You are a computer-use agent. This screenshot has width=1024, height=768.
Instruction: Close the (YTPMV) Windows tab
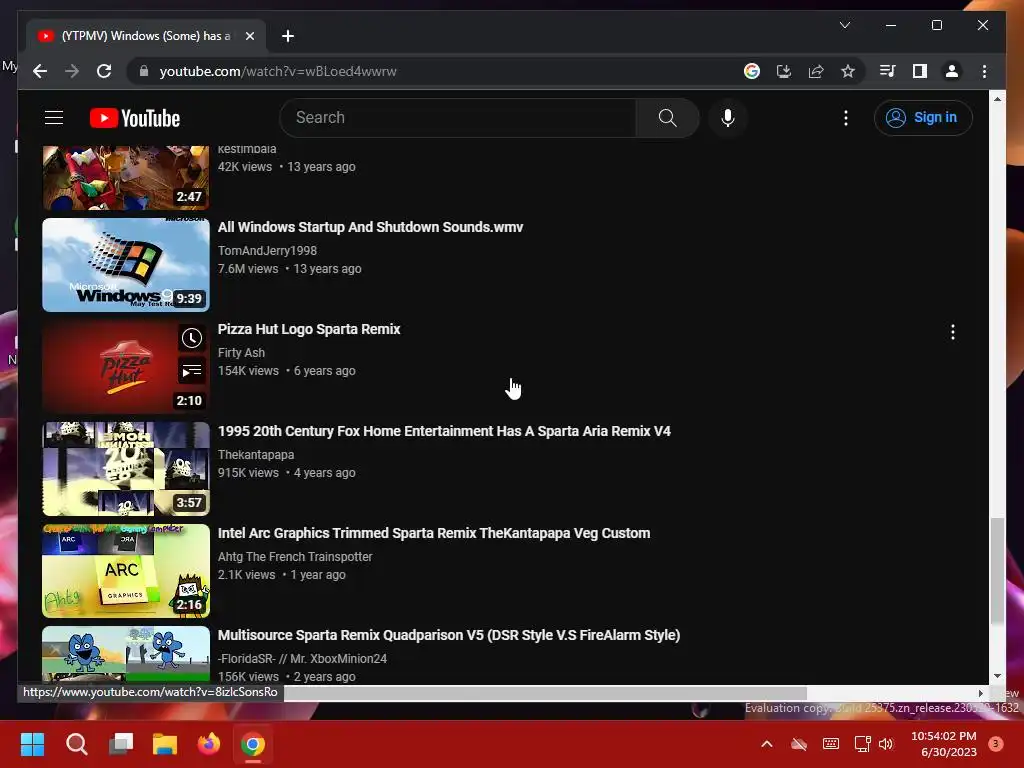tap(249, 36)
